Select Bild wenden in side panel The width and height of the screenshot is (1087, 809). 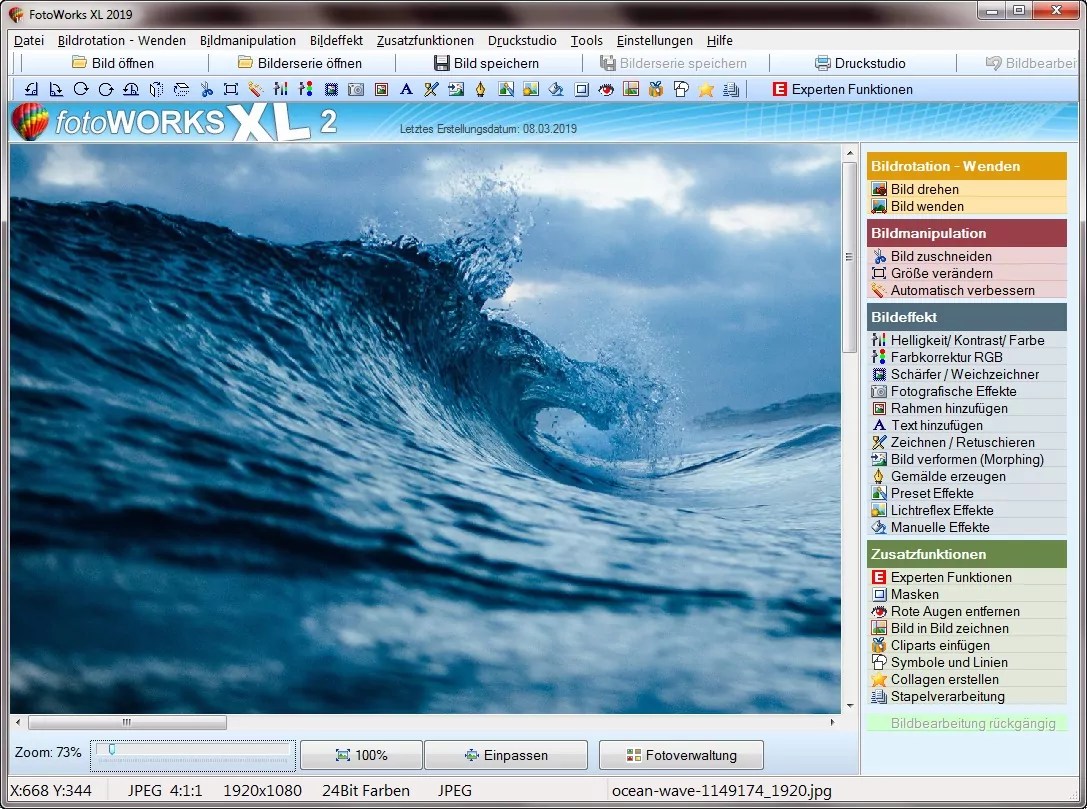click(966, 206)
